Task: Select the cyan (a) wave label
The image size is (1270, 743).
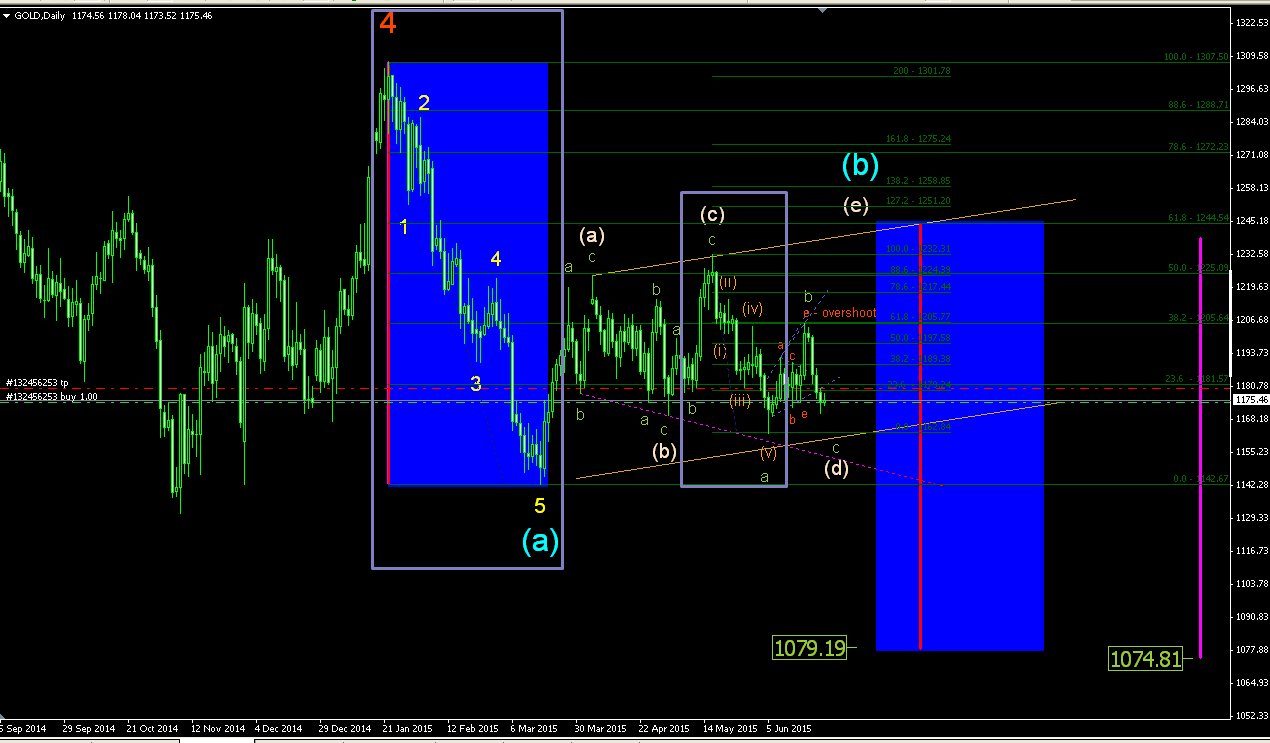Action: click(539, 541)
